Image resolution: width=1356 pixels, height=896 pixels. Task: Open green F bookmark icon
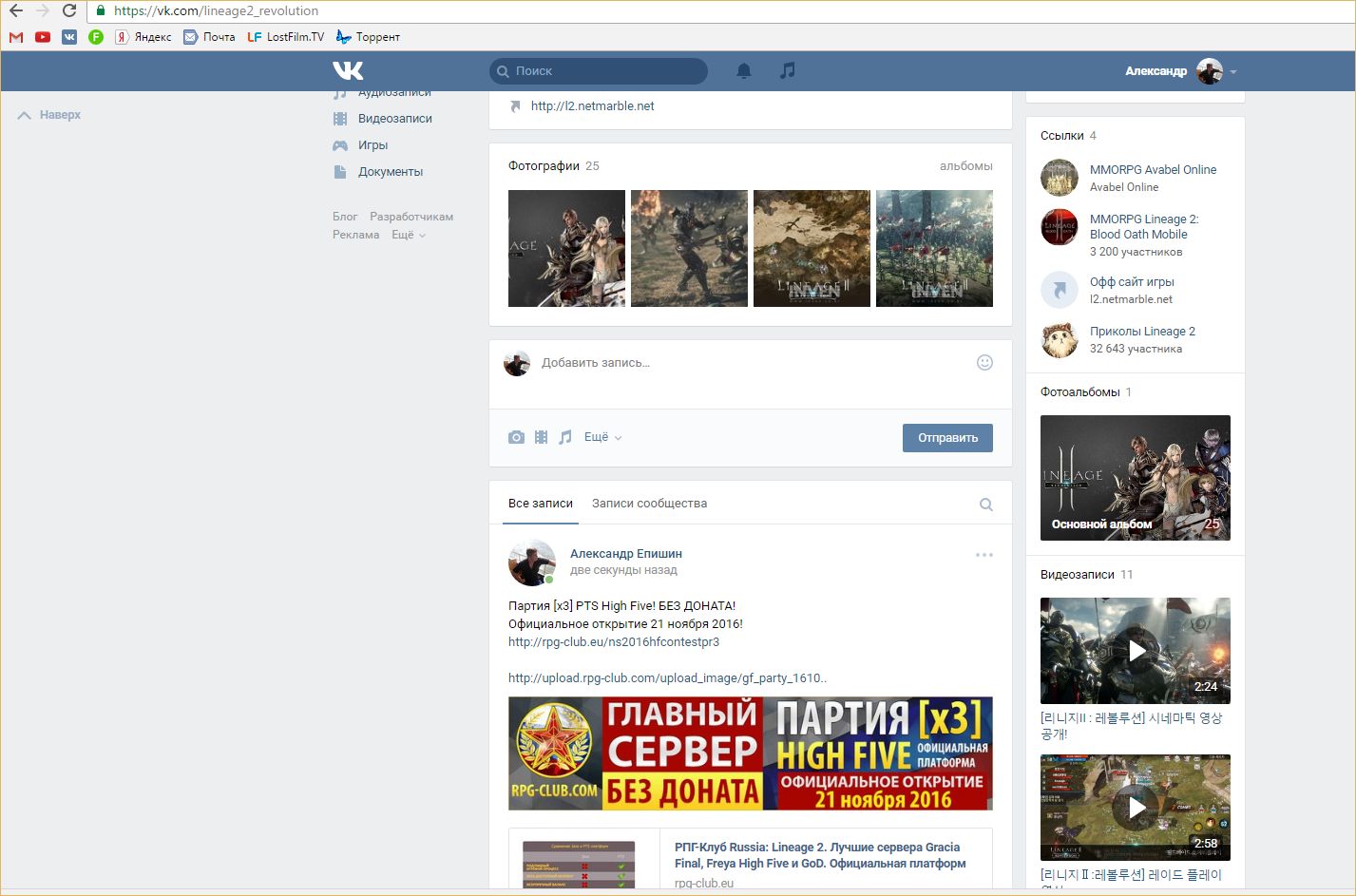tap(96, 37)
